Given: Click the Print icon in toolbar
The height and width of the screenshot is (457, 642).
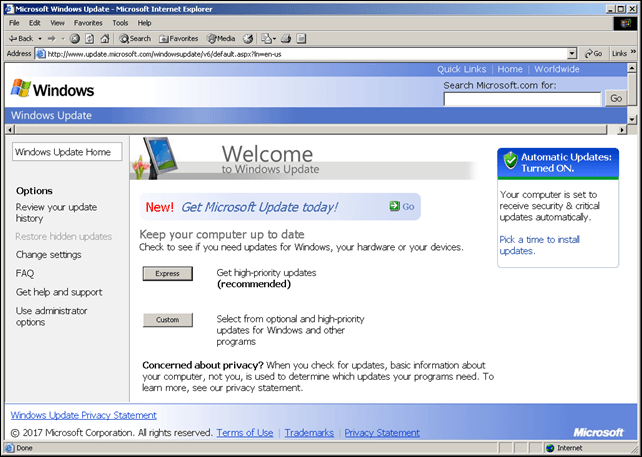Looking at the screenshot, I should pyautogui.click(x=286, y=38).
